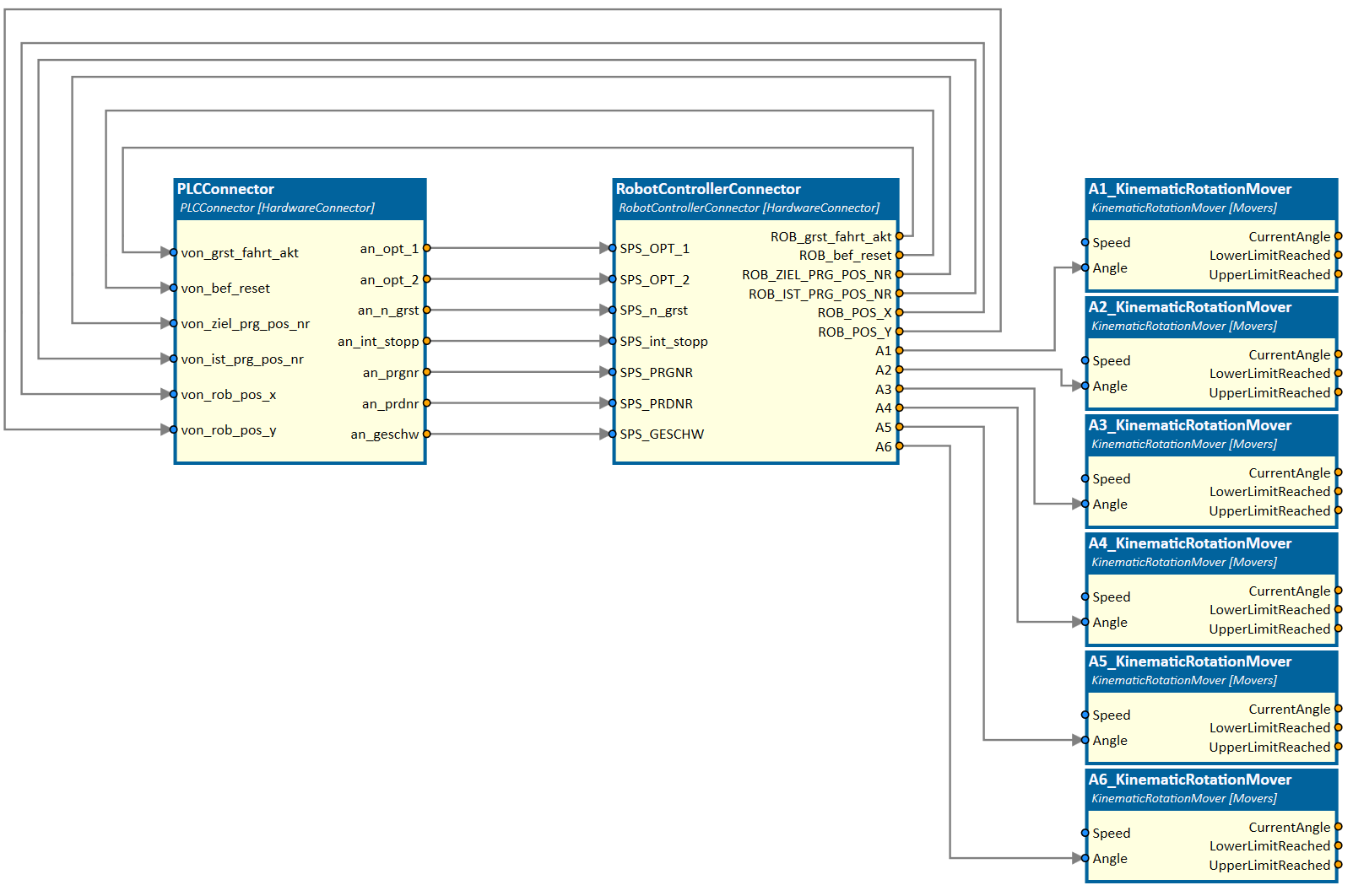Screen dimensions: 1353x896
Task: Click the von_grst_fahrt_akt input port
Action: 174,252
